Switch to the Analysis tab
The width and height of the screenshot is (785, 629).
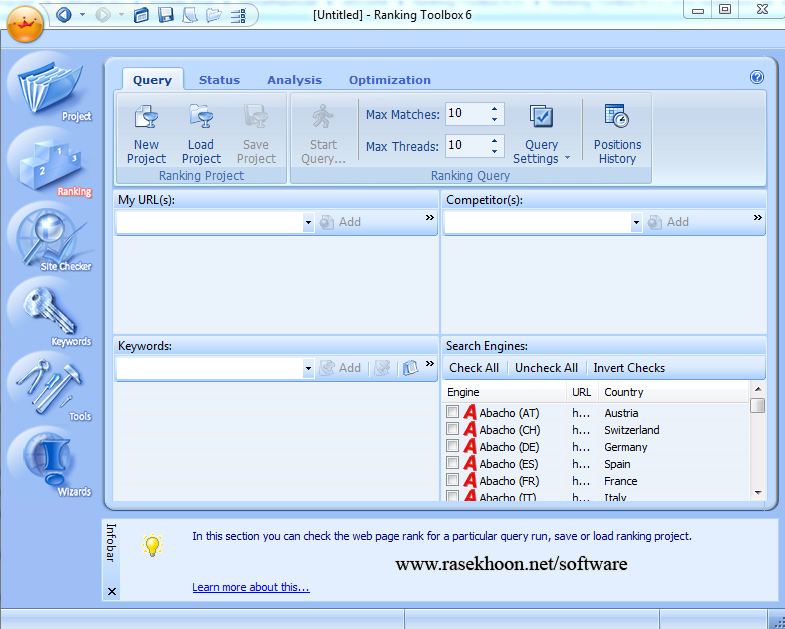[x=294, y=80]
